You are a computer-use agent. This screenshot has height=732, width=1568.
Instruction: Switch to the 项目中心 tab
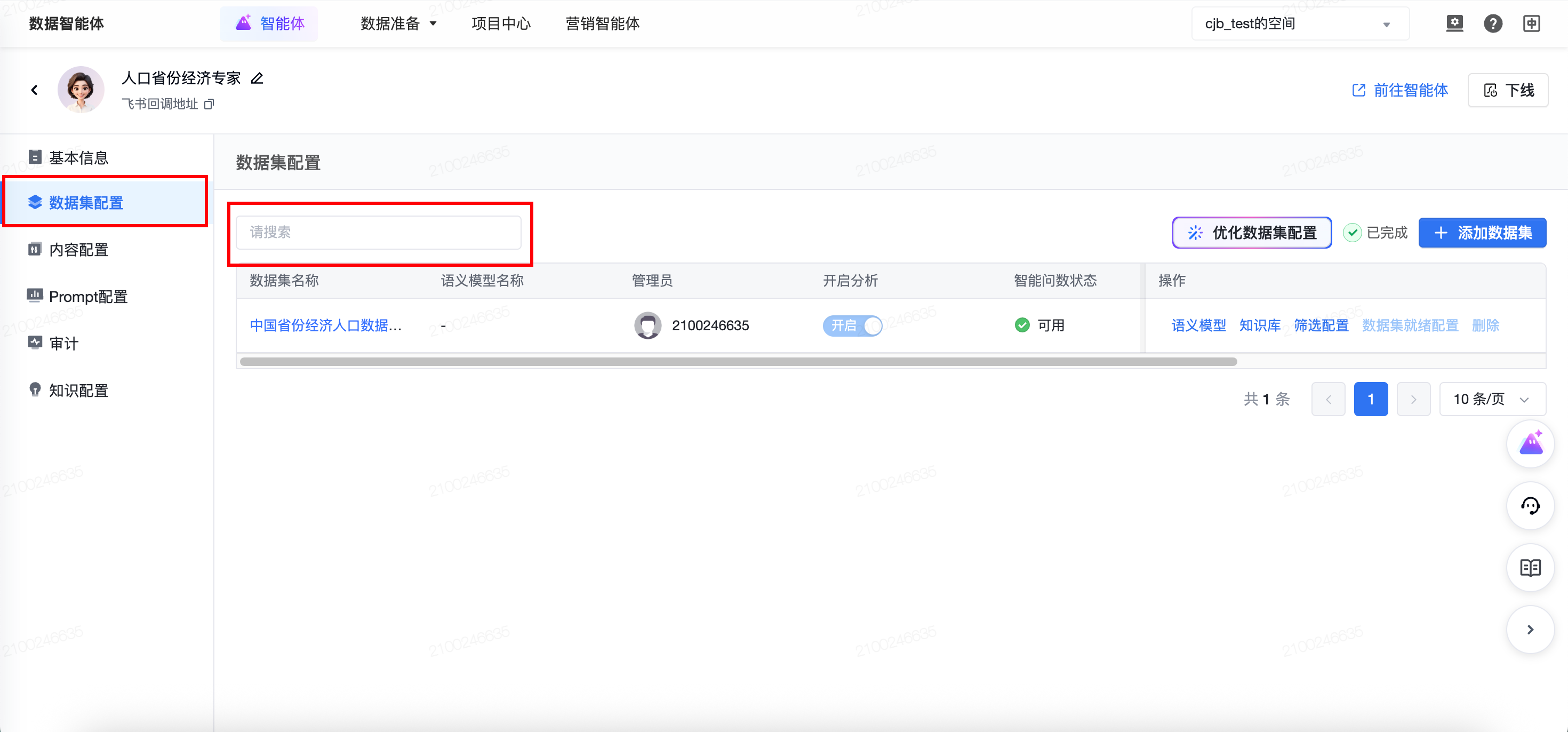(500, 24)
